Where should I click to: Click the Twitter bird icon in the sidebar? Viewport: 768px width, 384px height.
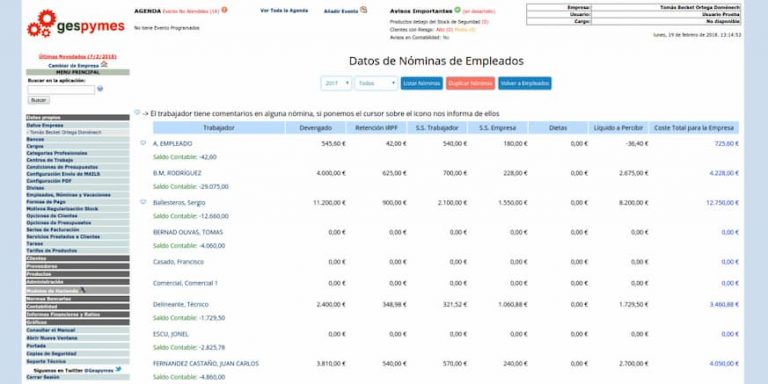[118, 369]
